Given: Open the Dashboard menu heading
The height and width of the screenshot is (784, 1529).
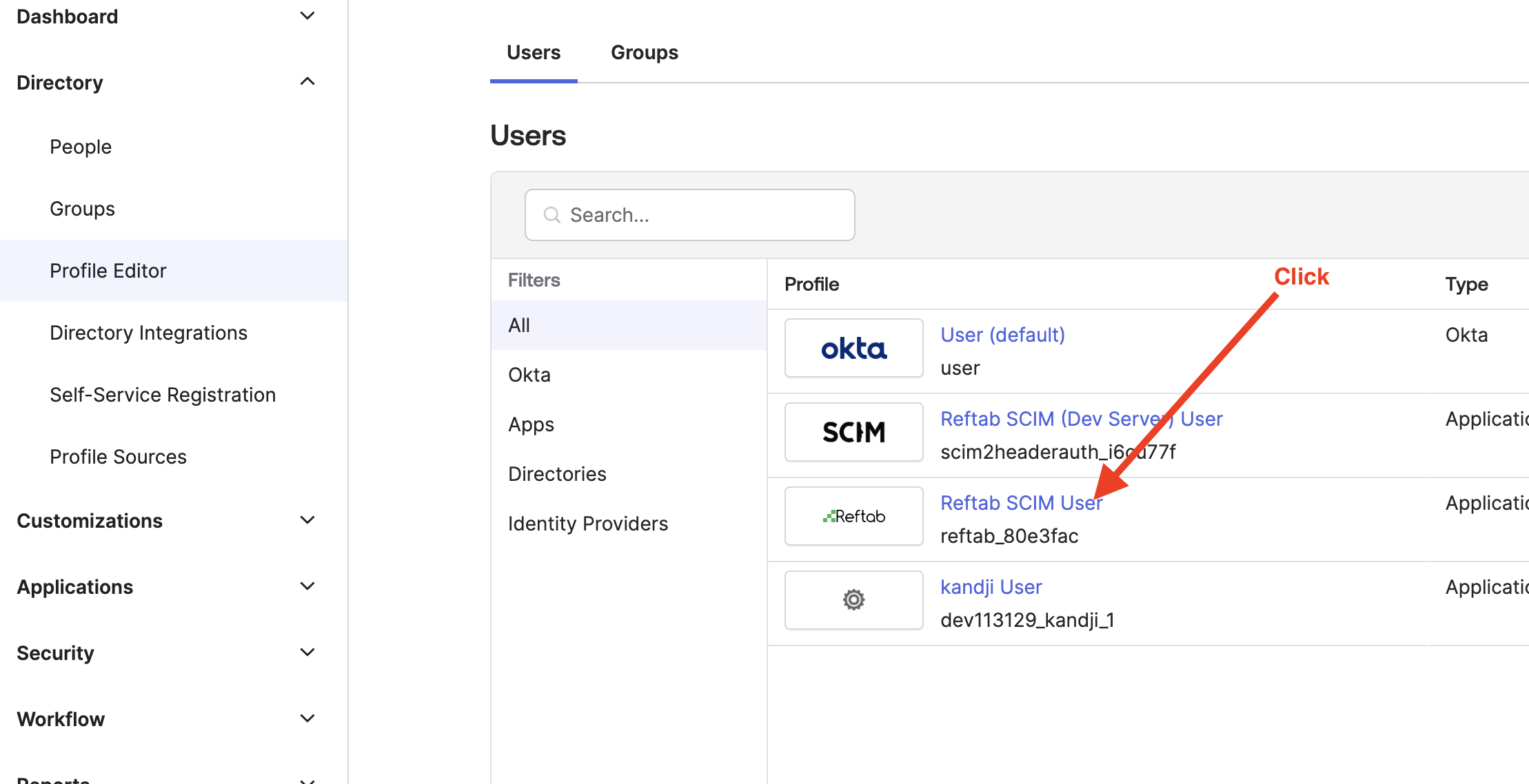Looking at the screenshot, I should [x=67, y=17].
